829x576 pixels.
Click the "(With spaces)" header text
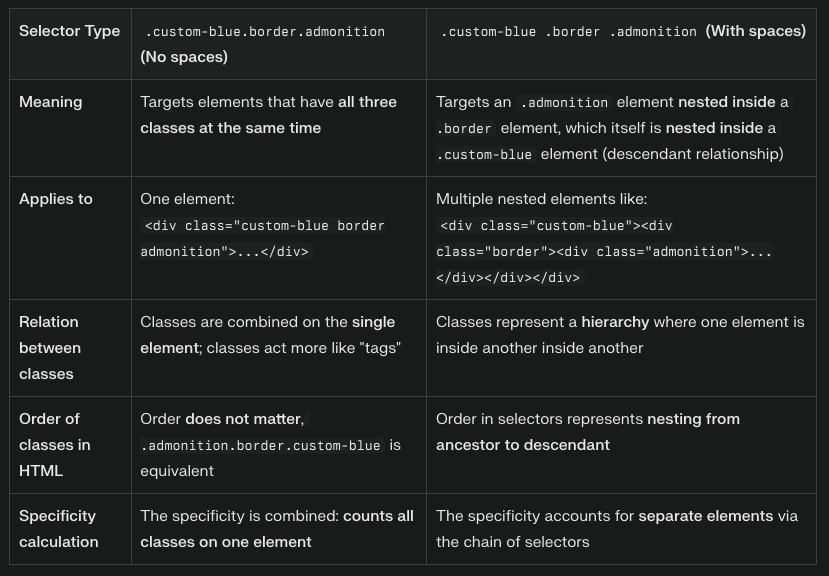coord(755,31)
